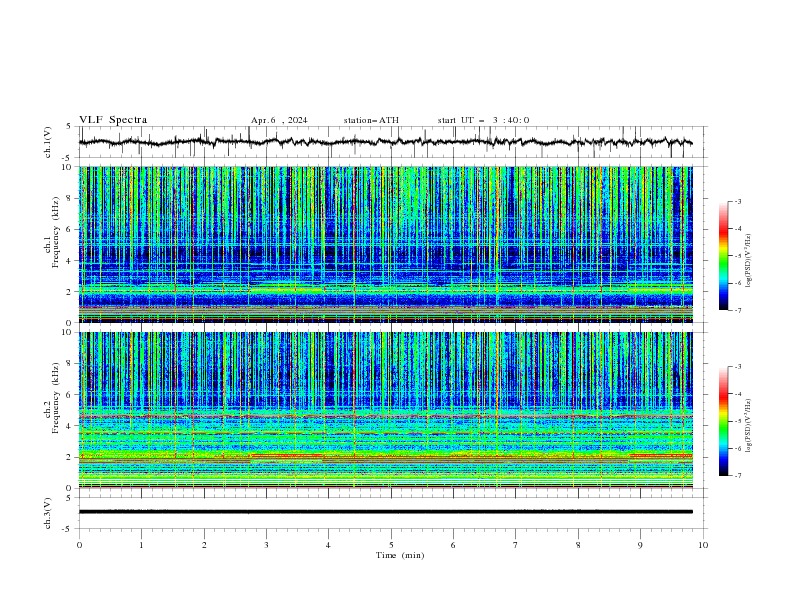The width and height of the screenshot is (792, 612).
Task: Click the "5" minute Time axis label
Action: [x=391, y=545]
